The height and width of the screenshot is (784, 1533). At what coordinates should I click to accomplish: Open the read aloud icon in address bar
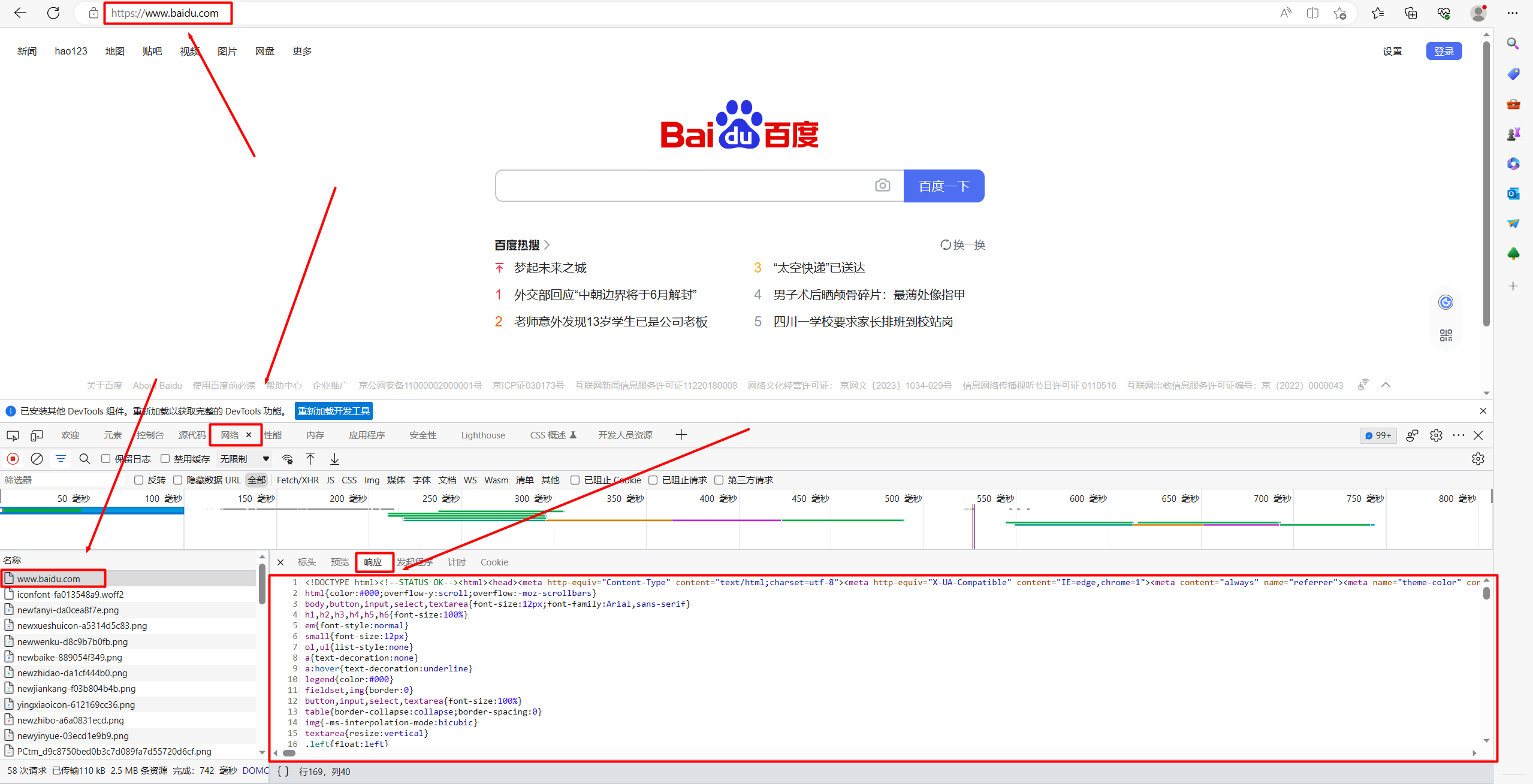(x=1285, y=13)
